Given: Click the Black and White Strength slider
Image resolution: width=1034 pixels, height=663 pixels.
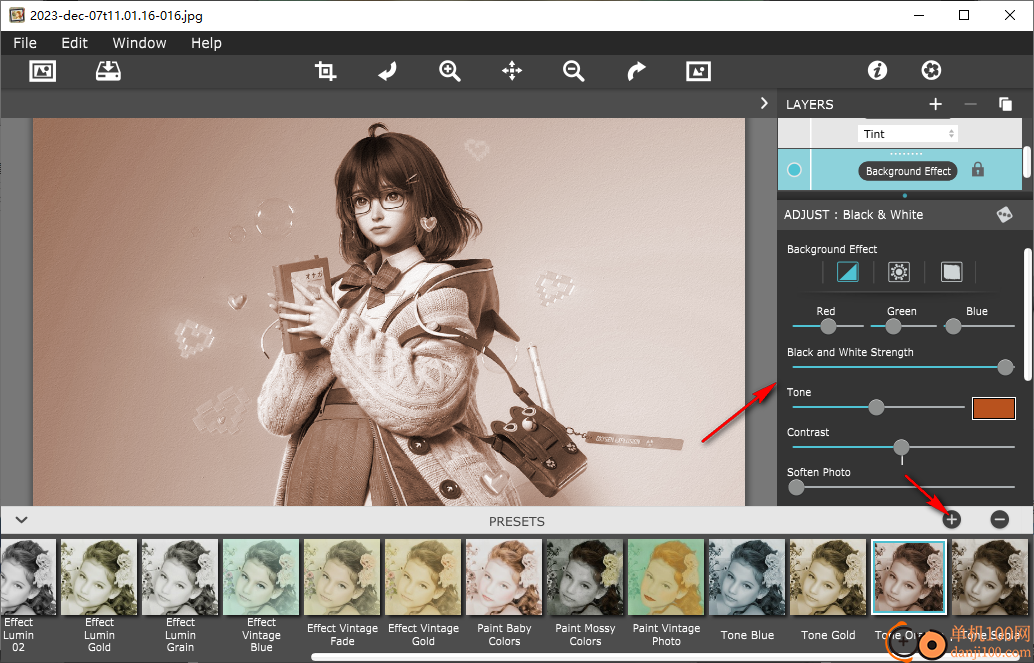Looking at the screenshot, I should pos(903,367).
